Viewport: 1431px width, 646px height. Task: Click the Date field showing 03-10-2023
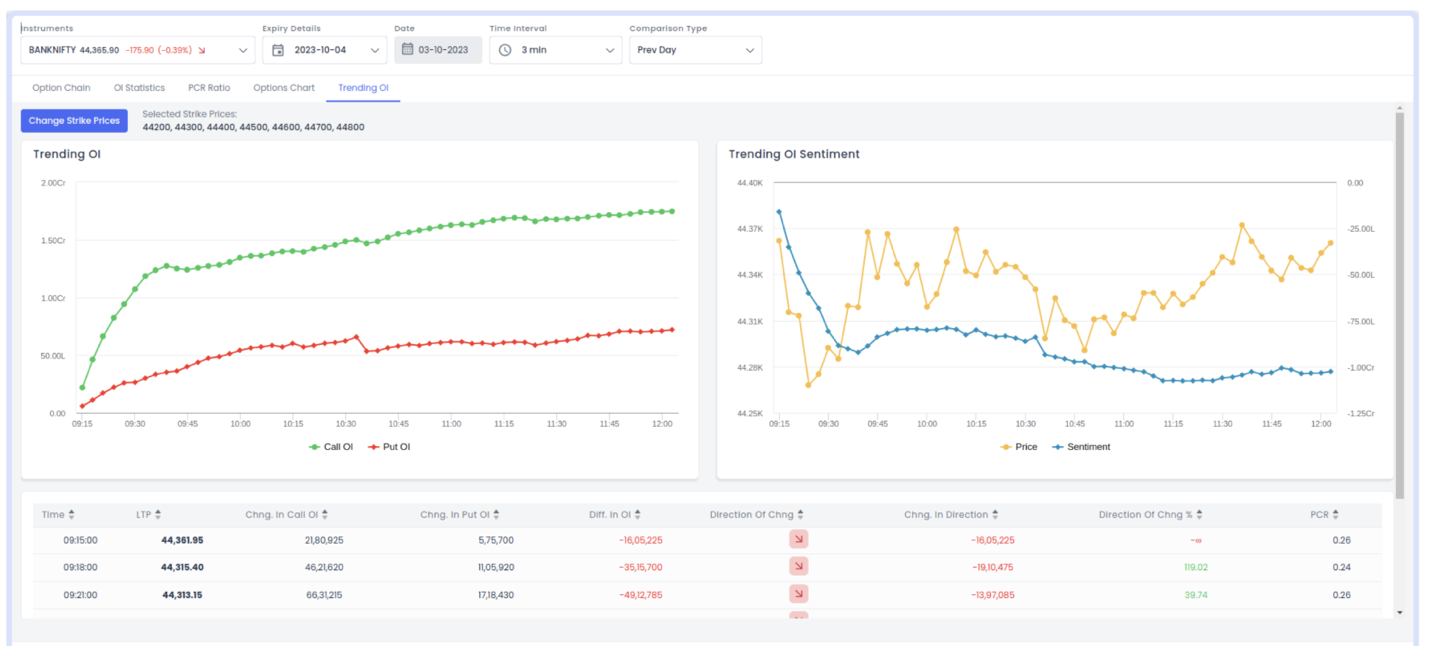[x=438, y=50]
